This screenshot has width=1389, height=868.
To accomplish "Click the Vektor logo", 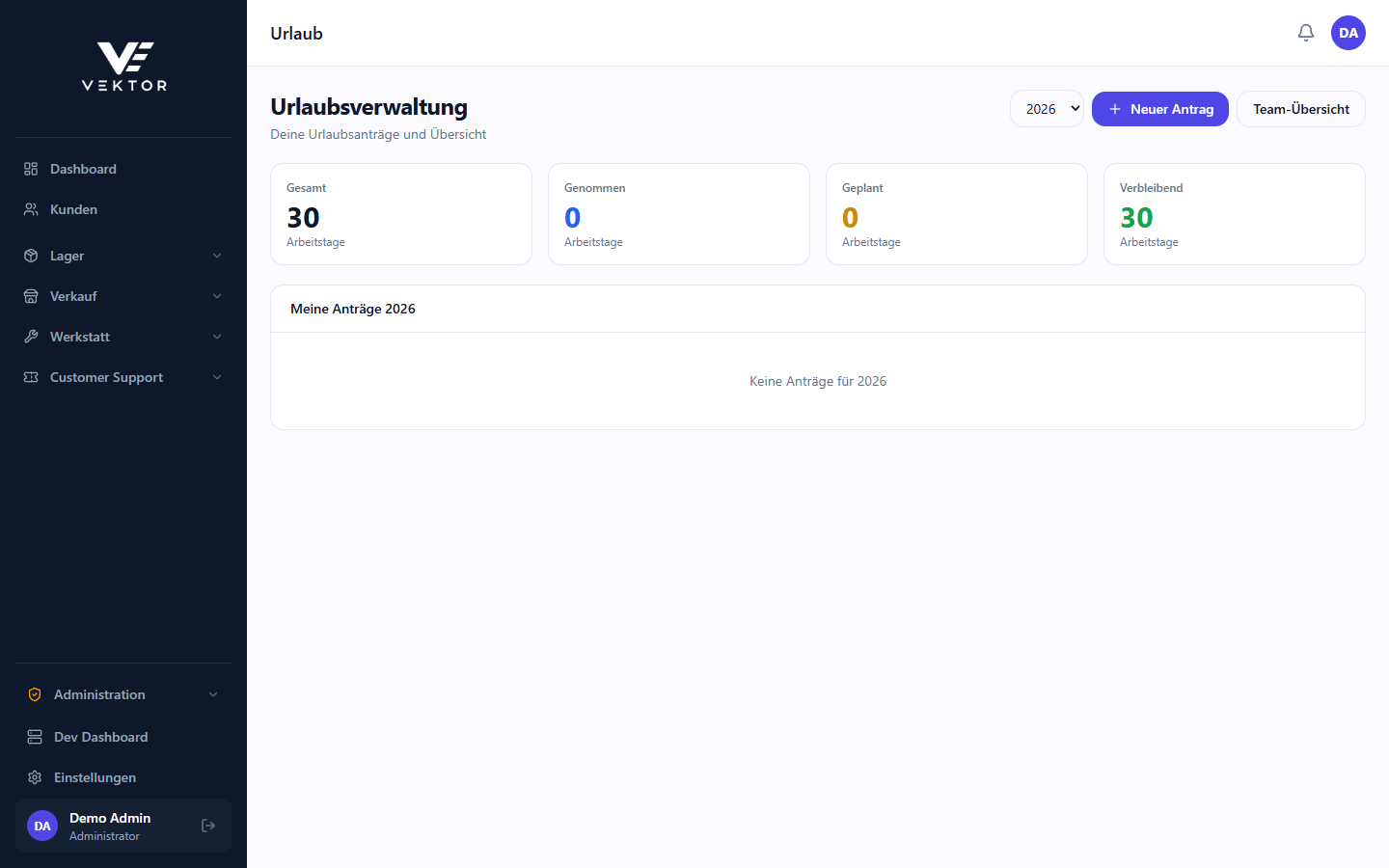I will pyautogui.click(x=124, y=67).
